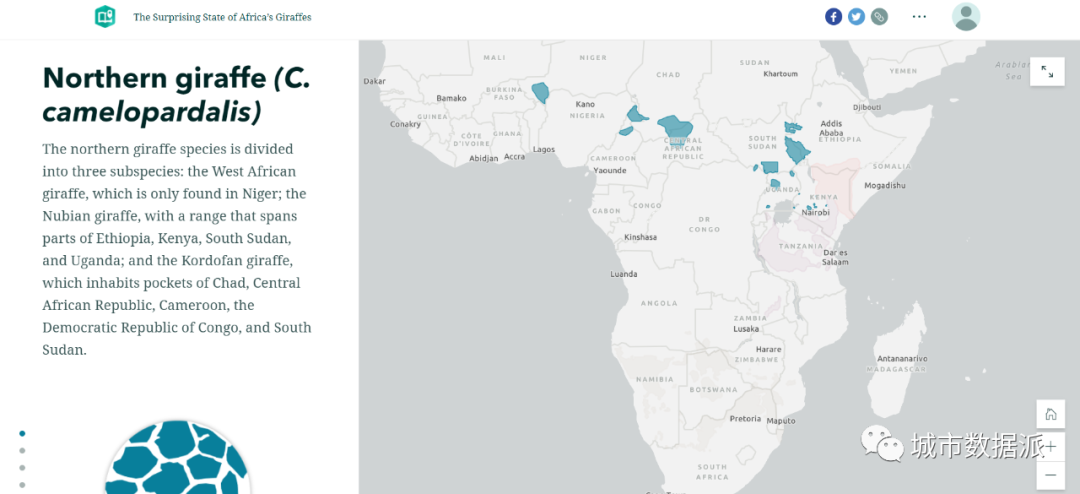Click the Accra city label
Viewport: 1080px width, 494px height.
pyautogui.click(x=514, y=156)
